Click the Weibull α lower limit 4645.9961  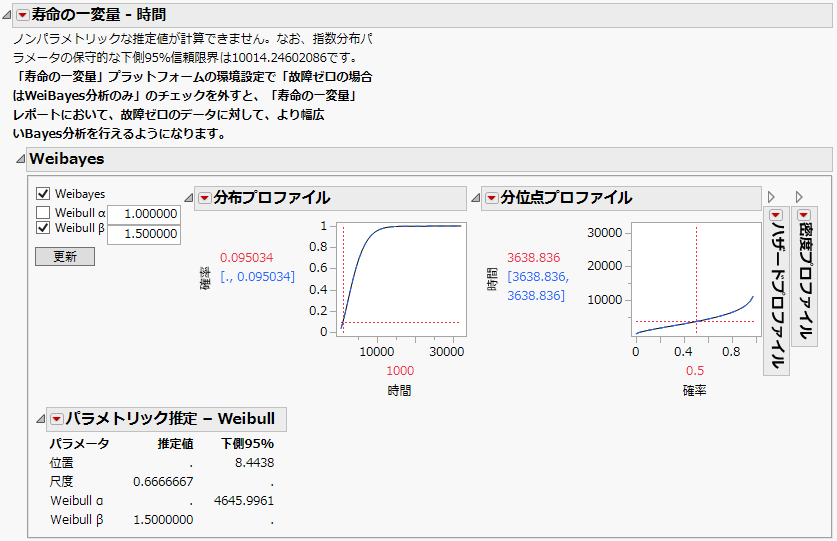(244, 501)
